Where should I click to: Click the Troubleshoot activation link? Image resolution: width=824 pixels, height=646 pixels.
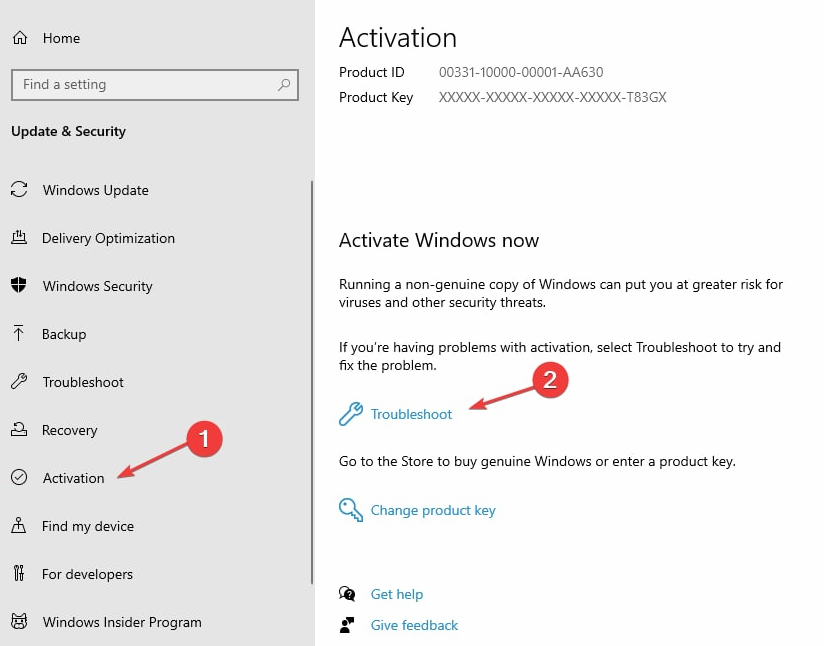[411, 414]
